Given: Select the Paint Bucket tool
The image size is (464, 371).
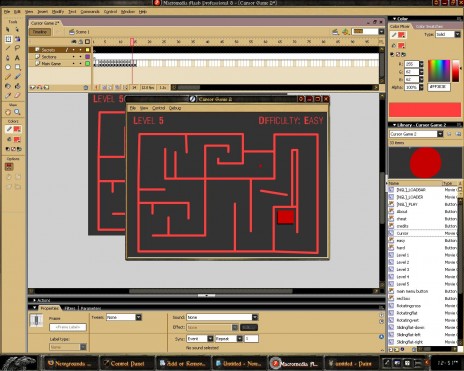Looking at the screenshot, I should point(17,86).
